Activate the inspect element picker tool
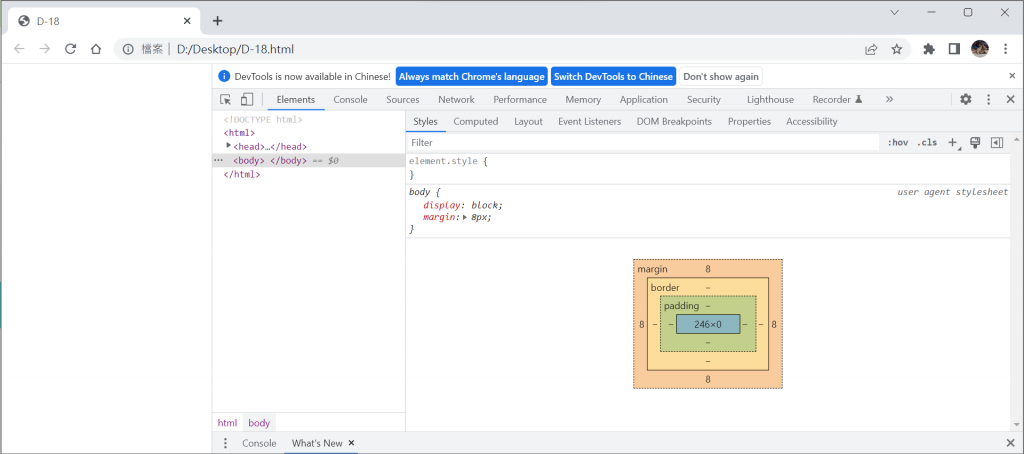 226,100
